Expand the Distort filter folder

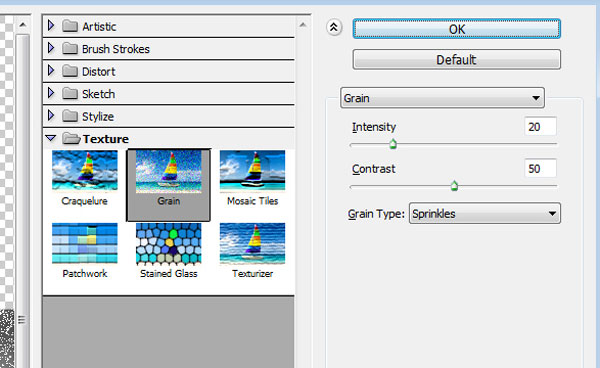(x=51, y=71)
